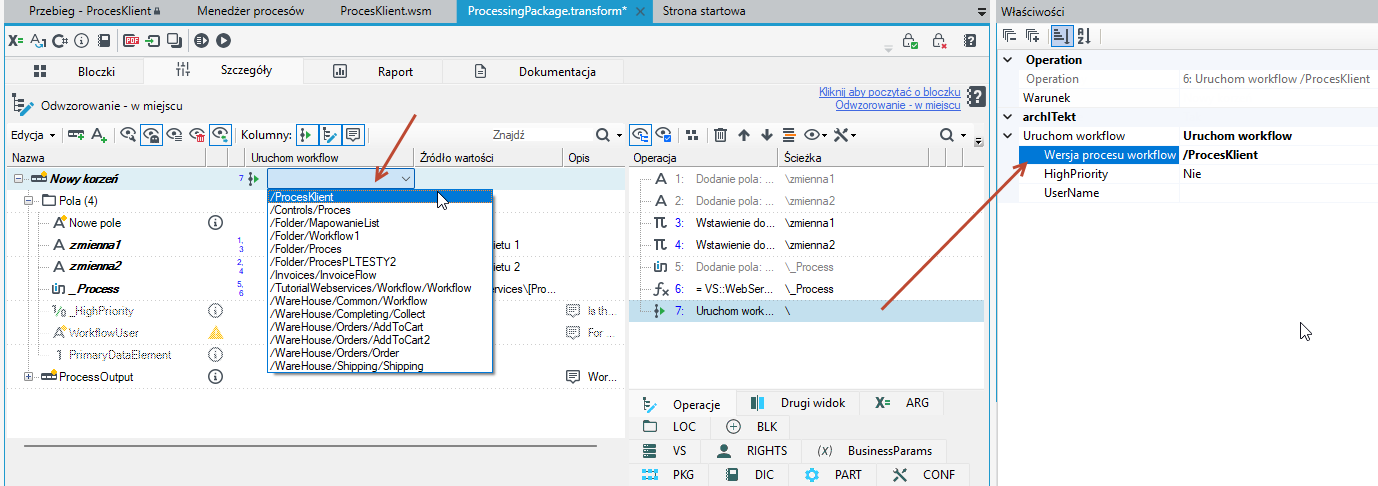Click the 'Odwzorowanie - w miejscu' link

pyautogui.click(x=897, y=104)
